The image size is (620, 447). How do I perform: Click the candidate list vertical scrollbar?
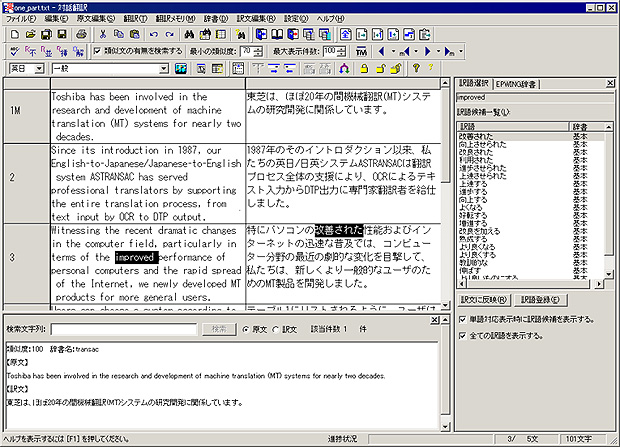click(609, 200)
